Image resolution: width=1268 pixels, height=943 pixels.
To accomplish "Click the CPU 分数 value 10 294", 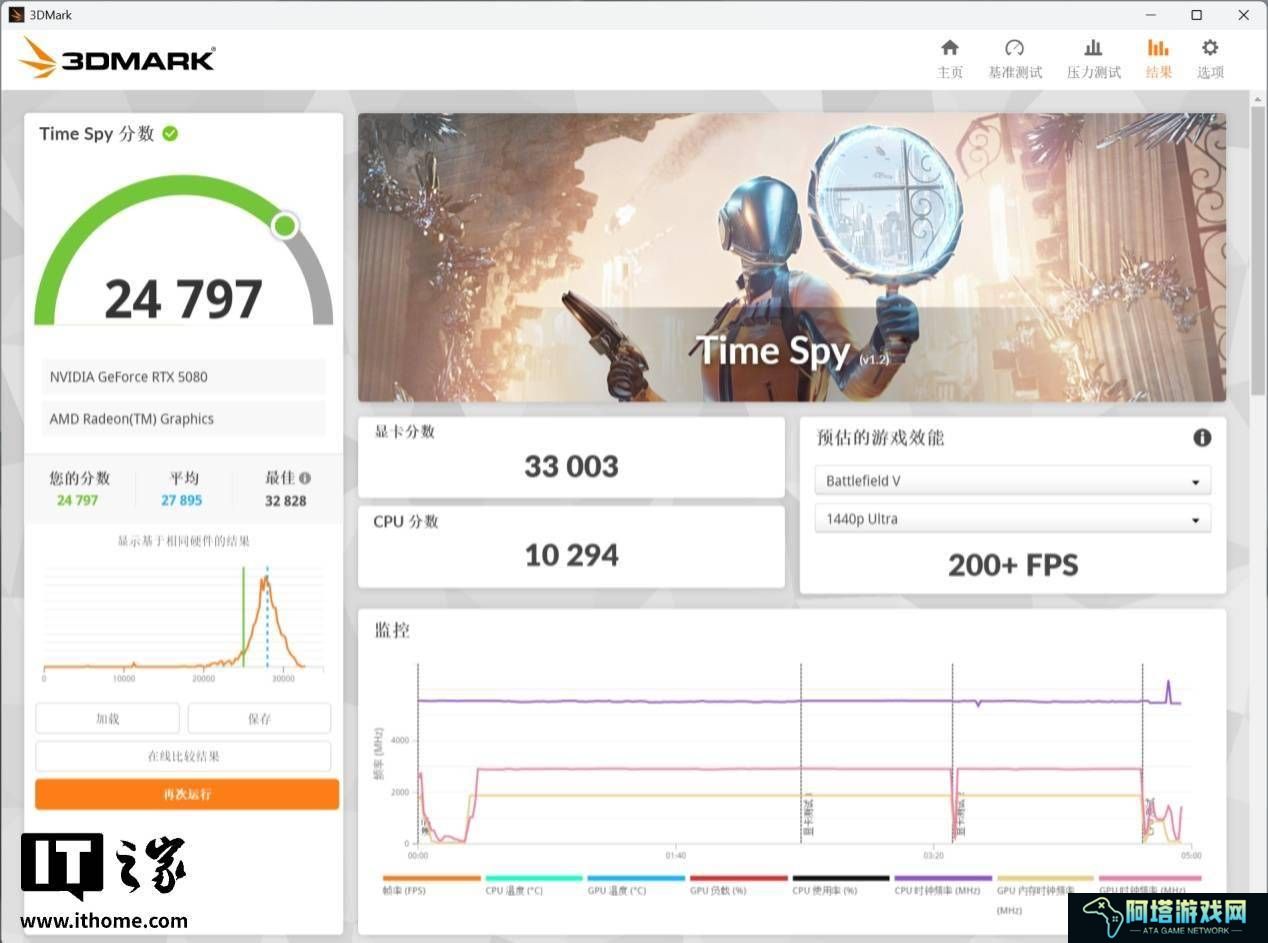I will point(572,555).
